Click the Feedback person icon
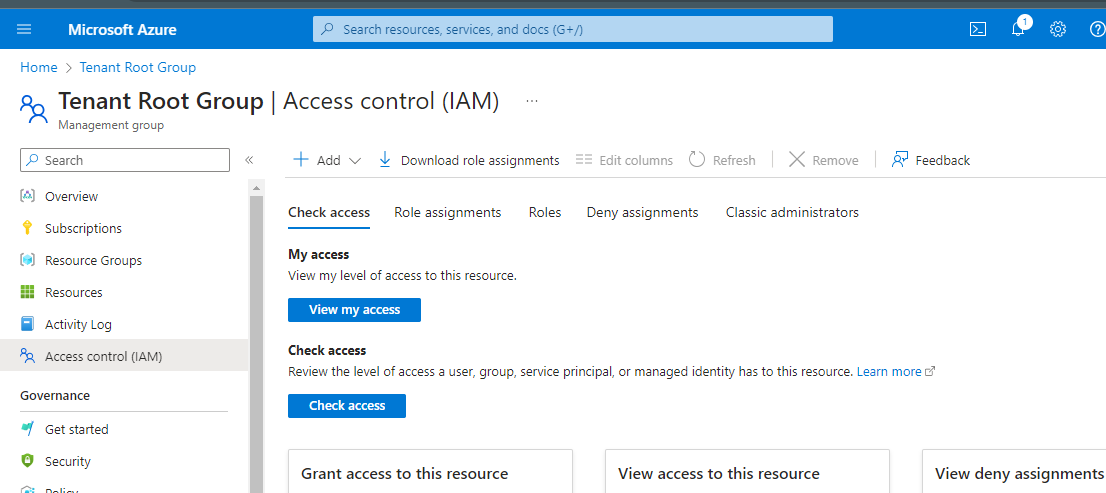 [x=899, y=159]
